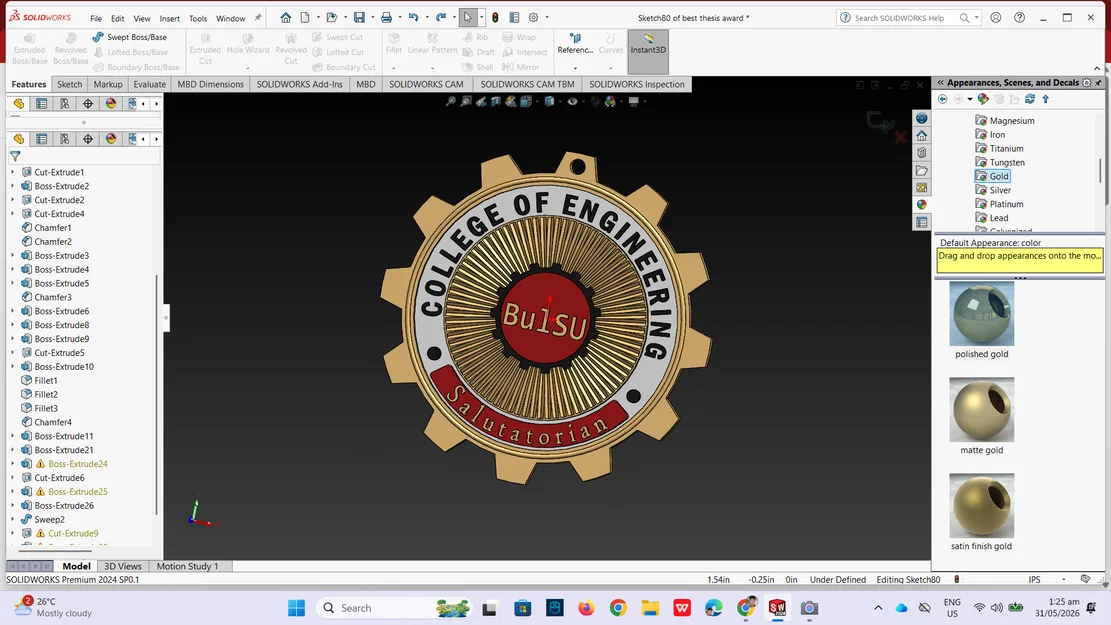Image resolution: width=1111 pixels, height=625 pixels.
Task: Open Windows Start button
Action: click(296, 608)
